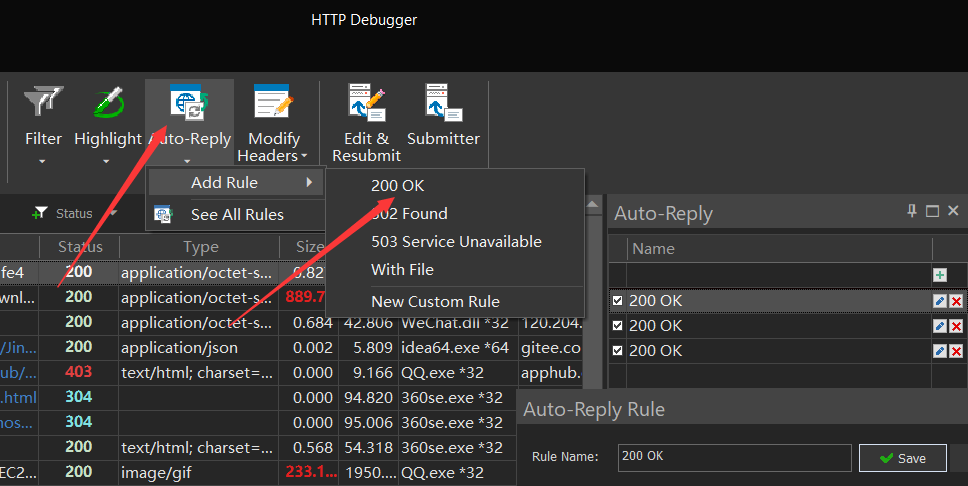Sort by the Type column header

click(201, 247)
